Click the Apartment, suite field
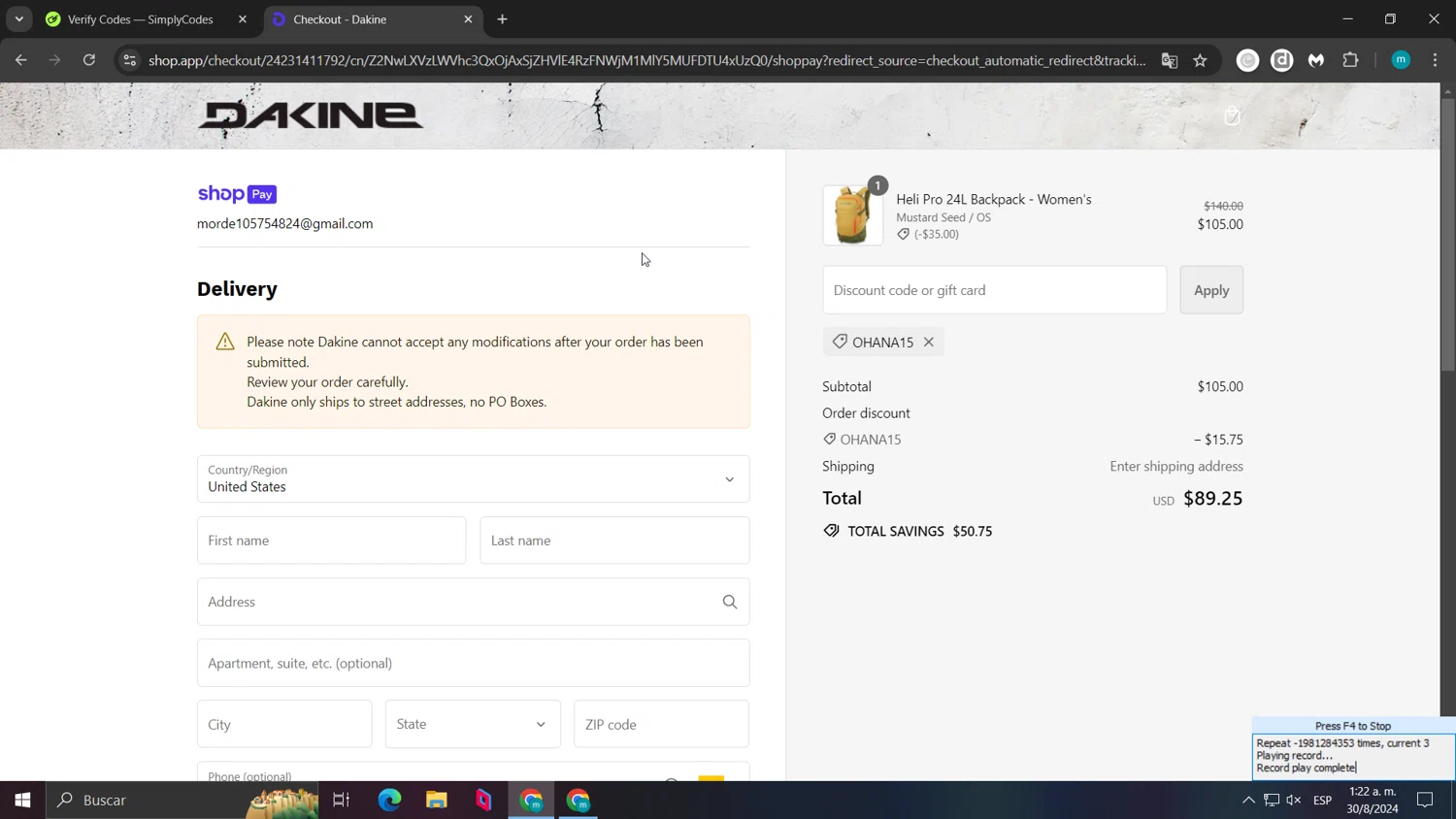The height and width of the screenshot is (819, 1456). click(x=473, y=663)
